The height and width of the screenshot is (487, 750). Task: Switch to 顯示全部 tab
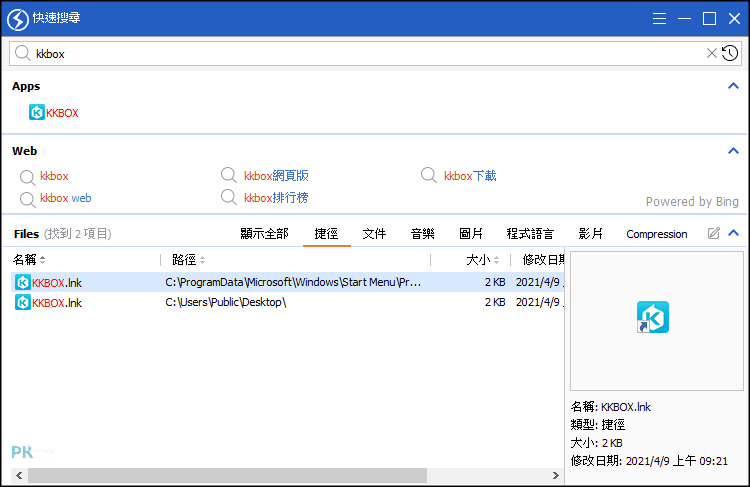pyautogui.click(x=264, y=233)
